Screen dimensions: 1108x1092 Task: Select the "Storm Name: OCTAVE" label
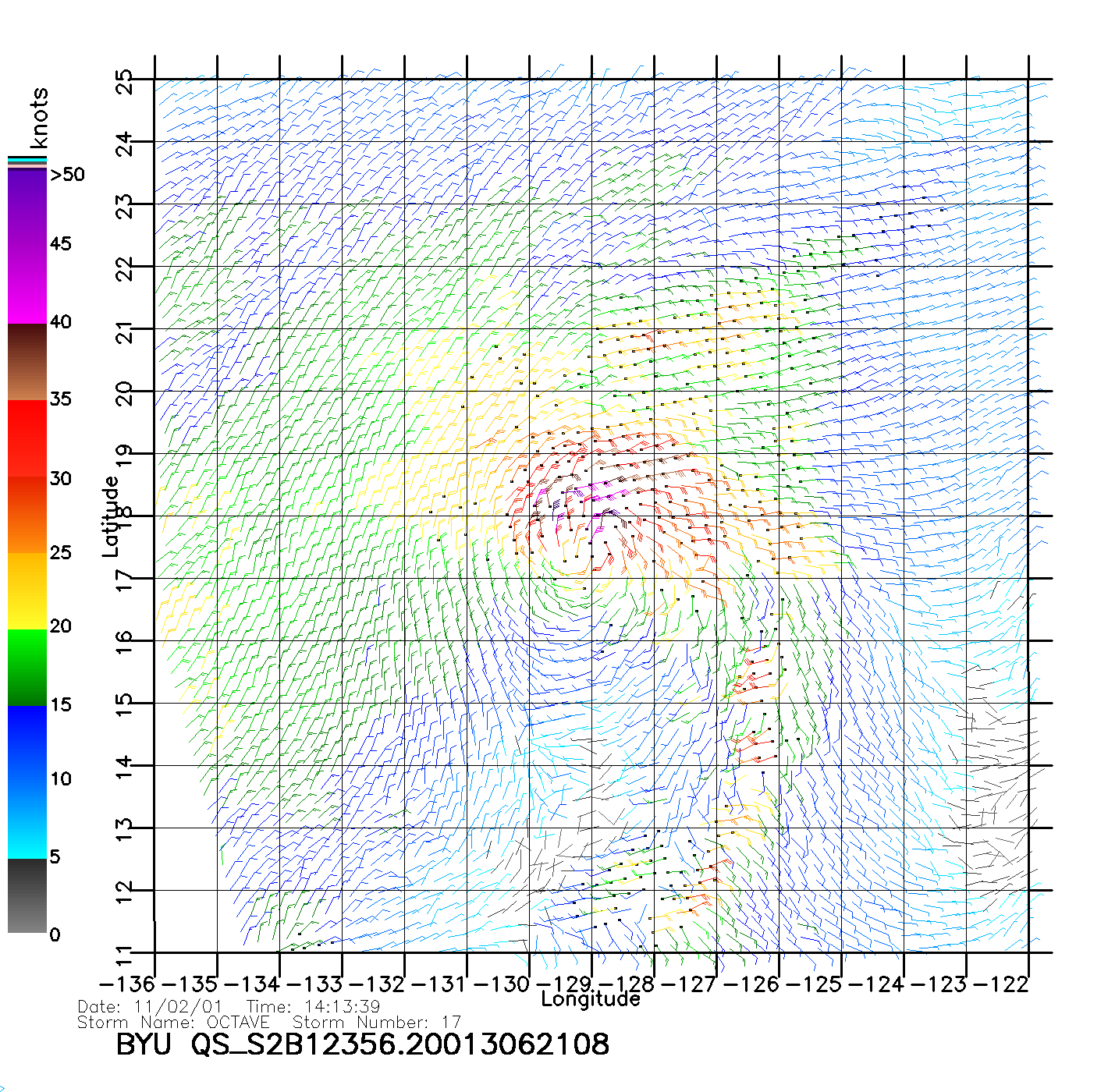173,1022
